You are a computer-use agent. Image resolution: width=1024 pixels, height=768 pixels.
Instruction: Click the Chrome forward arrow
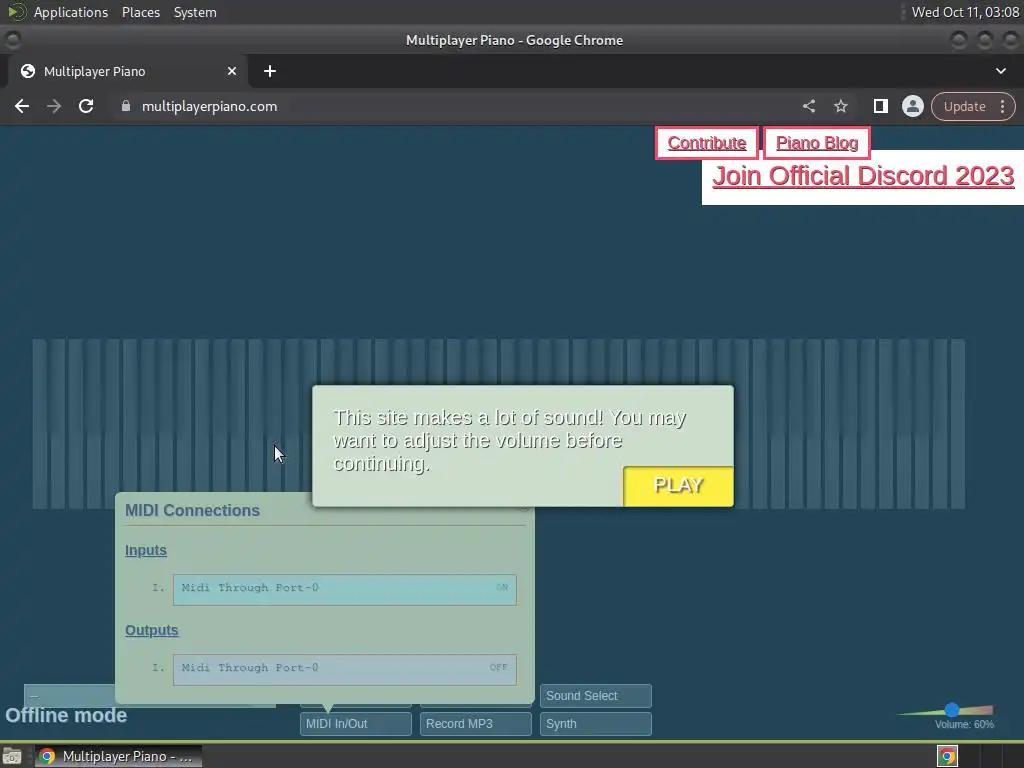[54, 106]
